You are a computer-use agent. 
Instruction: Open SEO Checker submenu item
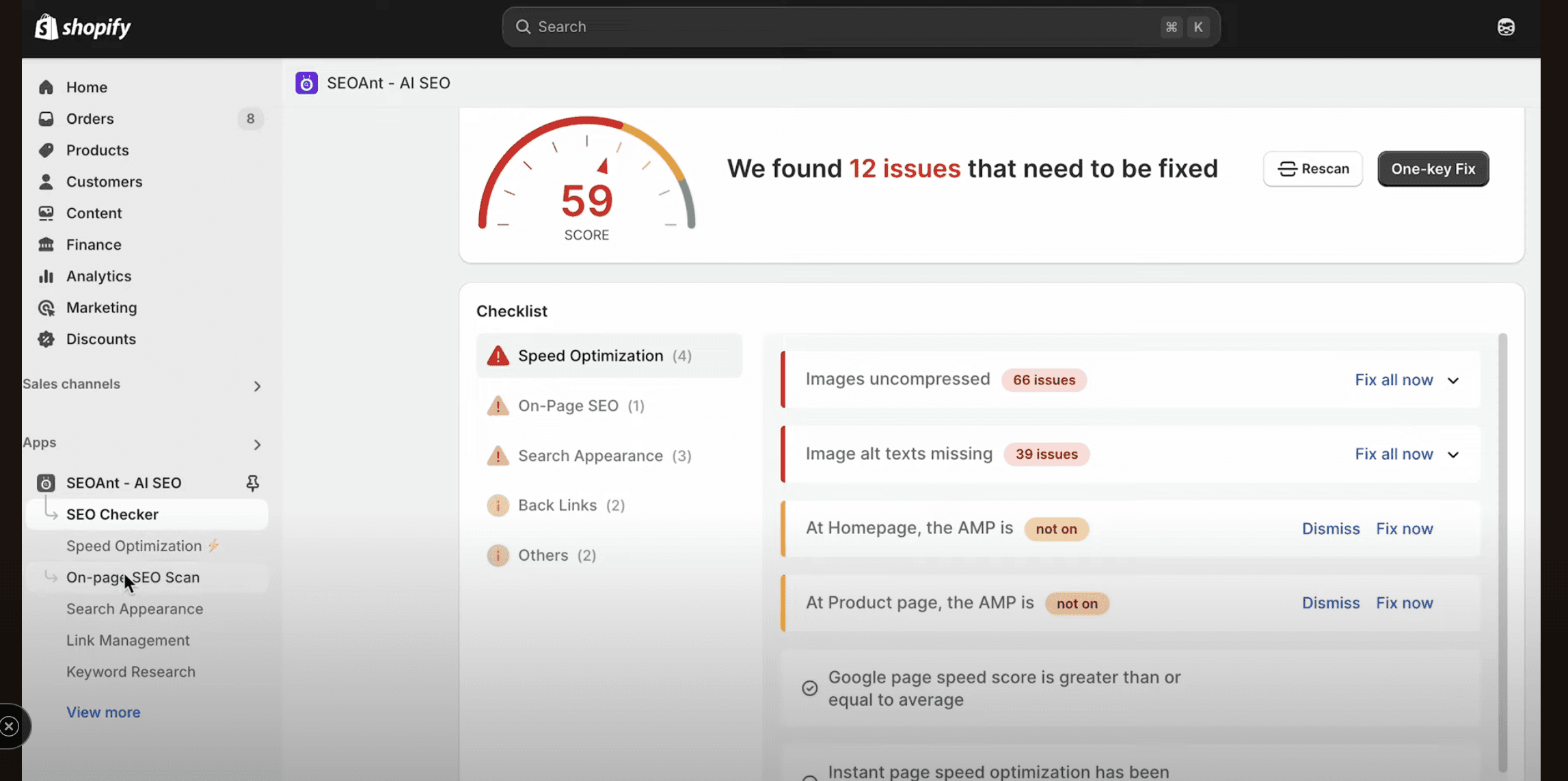click(146, 514)
